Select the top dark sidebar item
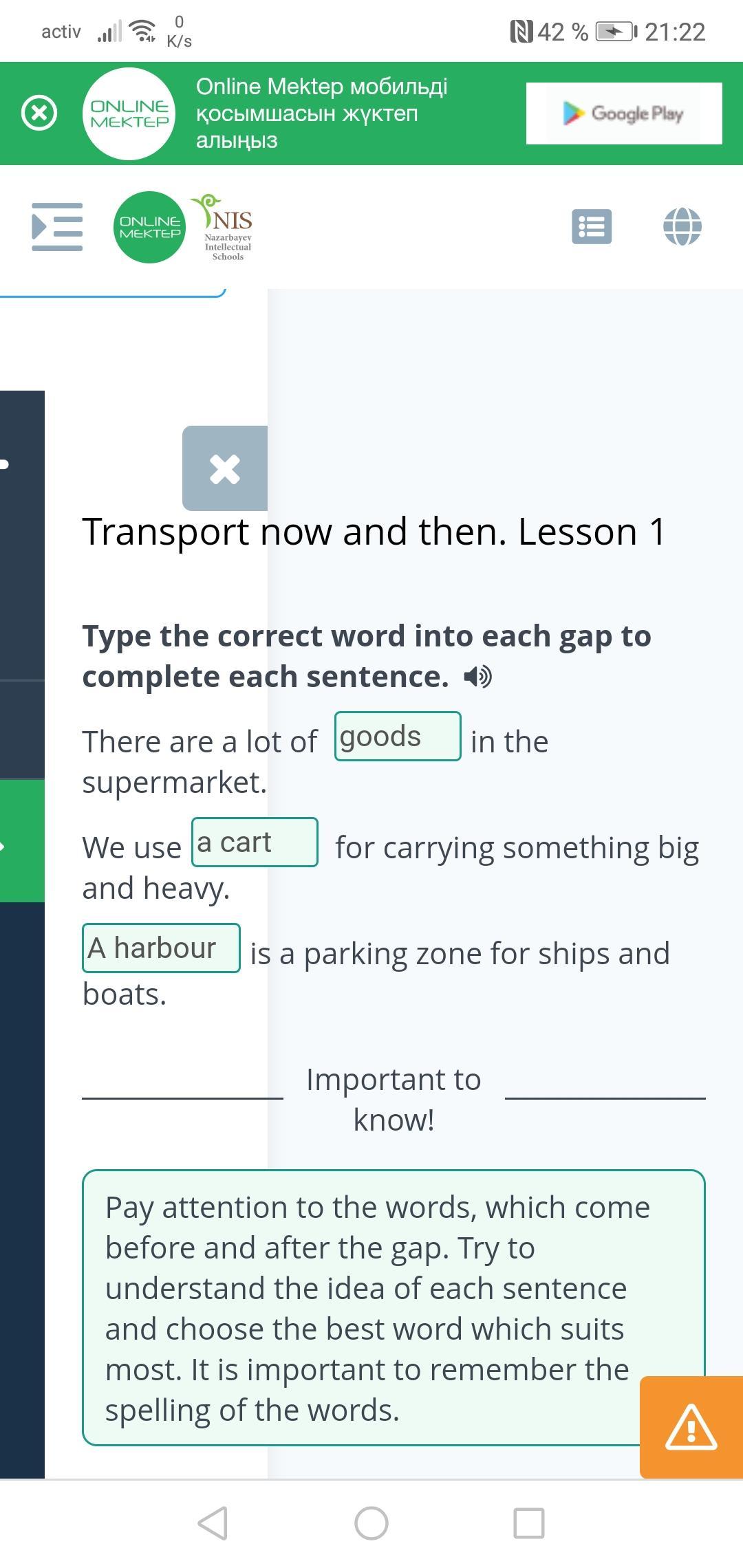 (x=22, y=535)
